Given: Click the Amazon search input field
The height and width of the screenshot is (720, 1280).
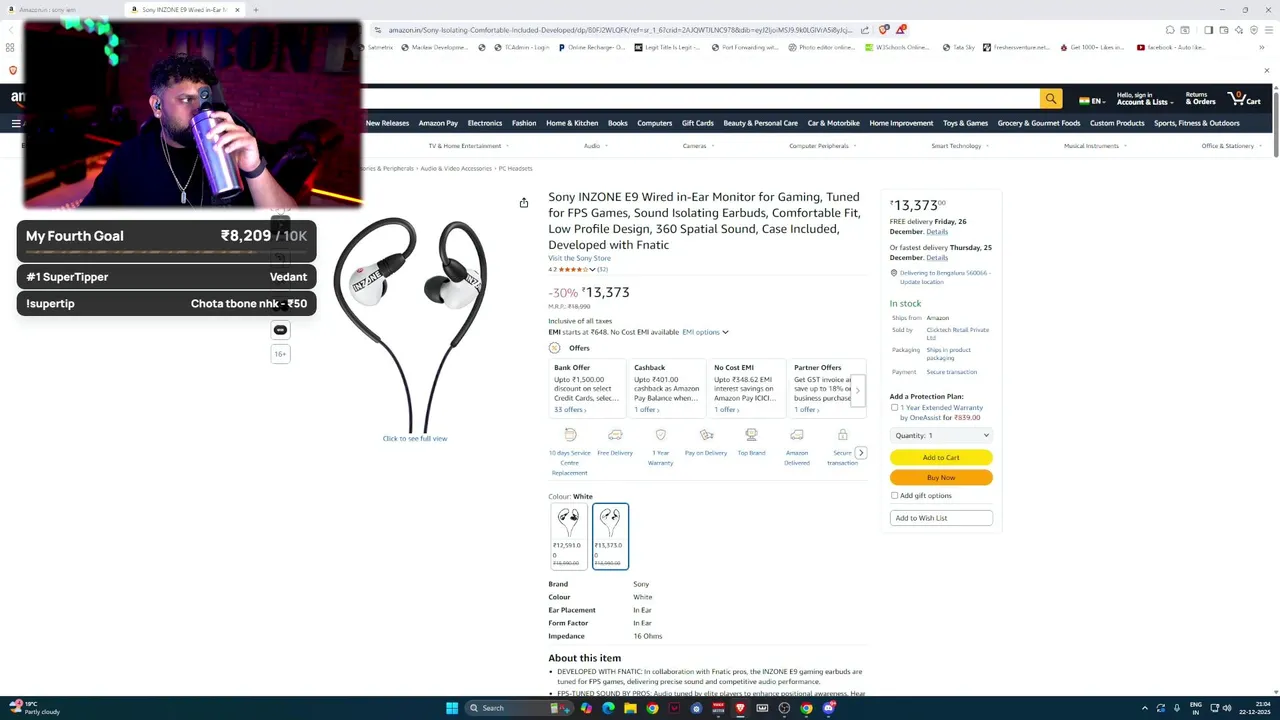Looking at the screenshot, I should [x=700, y=98].
